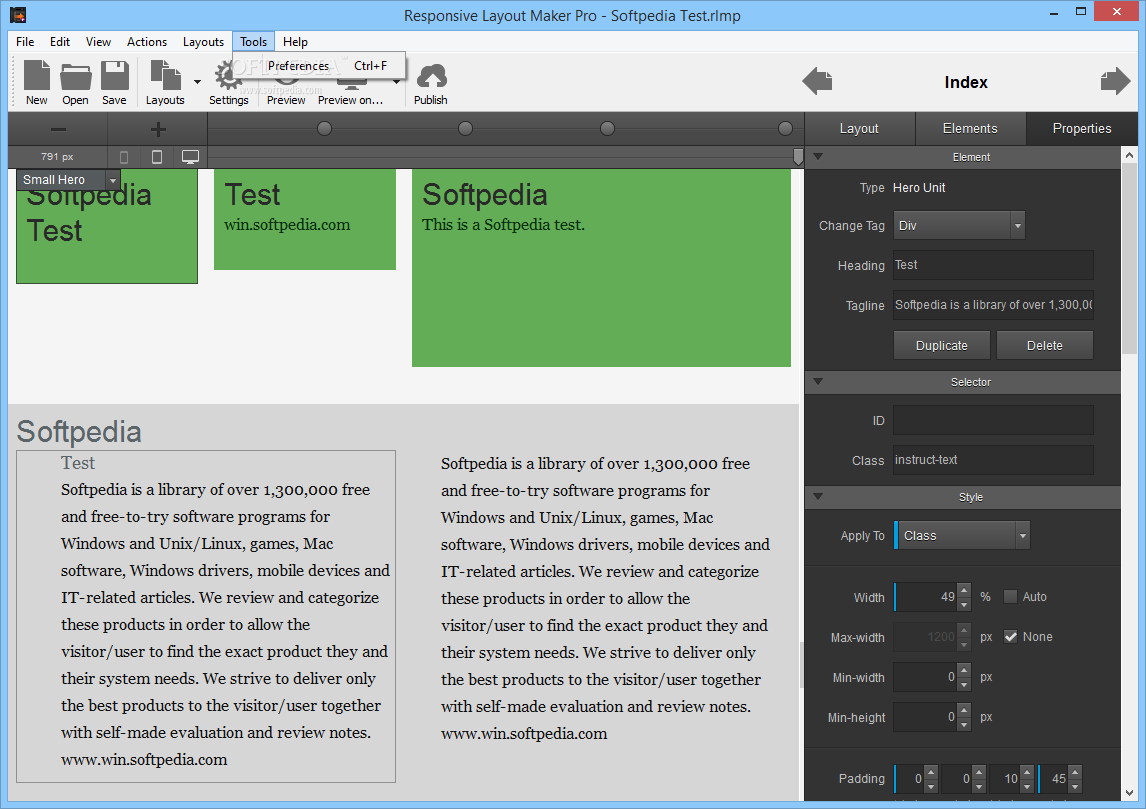The image size is (1146, 809).
Task: Select the large Softpedia green hero block
Action: [602, 267]
